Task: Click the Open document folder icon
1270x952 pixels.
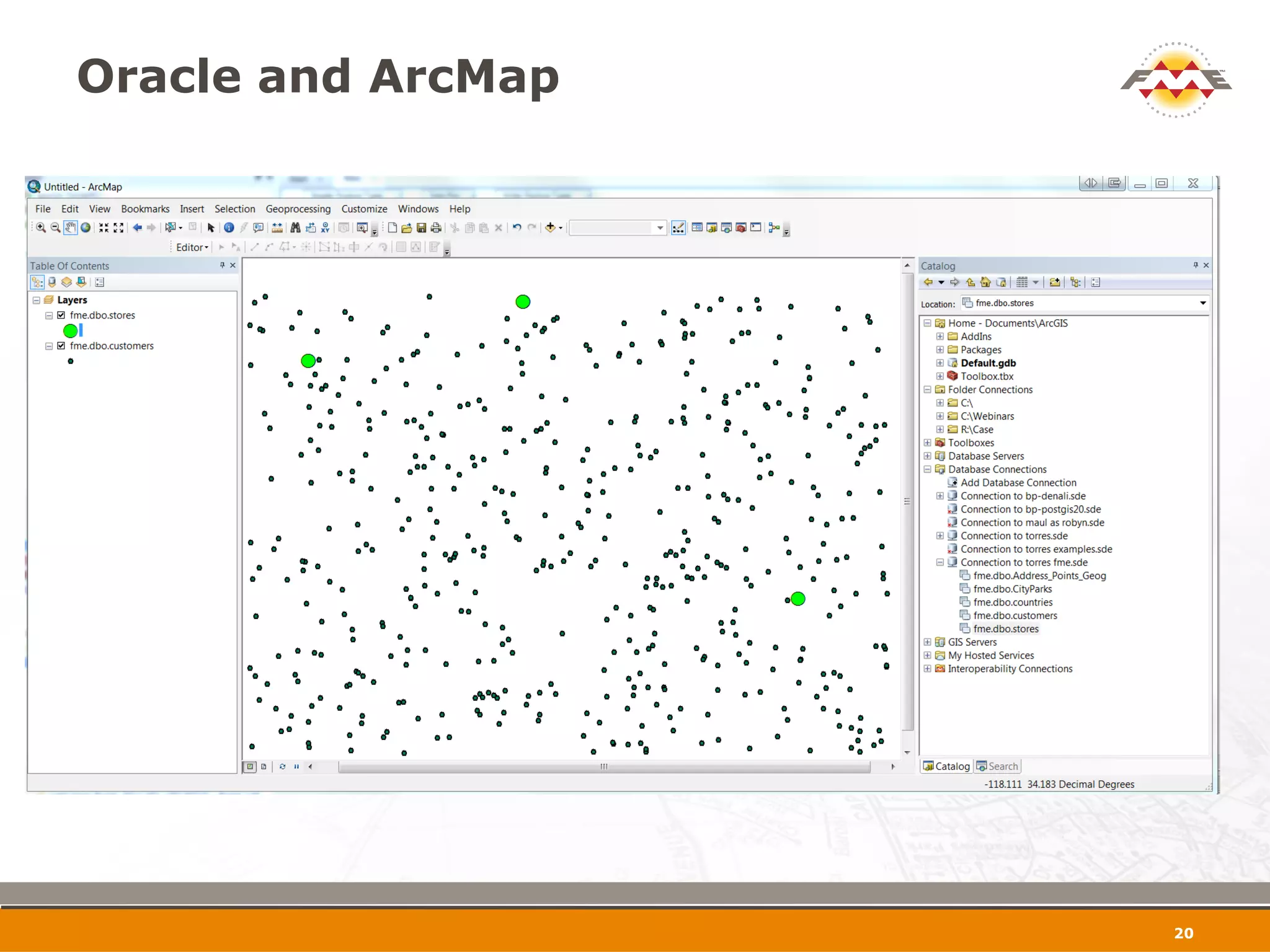Action: [407, 227]
